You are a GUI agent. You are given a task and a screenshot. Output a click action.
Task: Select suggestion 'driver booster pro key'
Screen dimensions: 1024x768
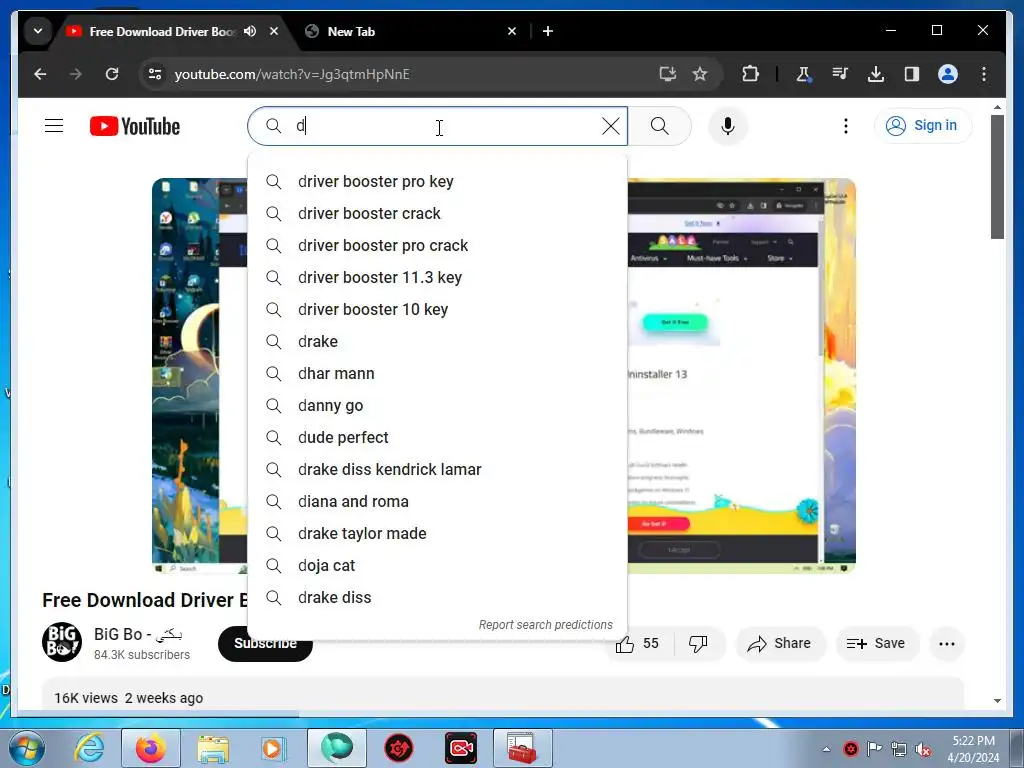coord(438,182)
